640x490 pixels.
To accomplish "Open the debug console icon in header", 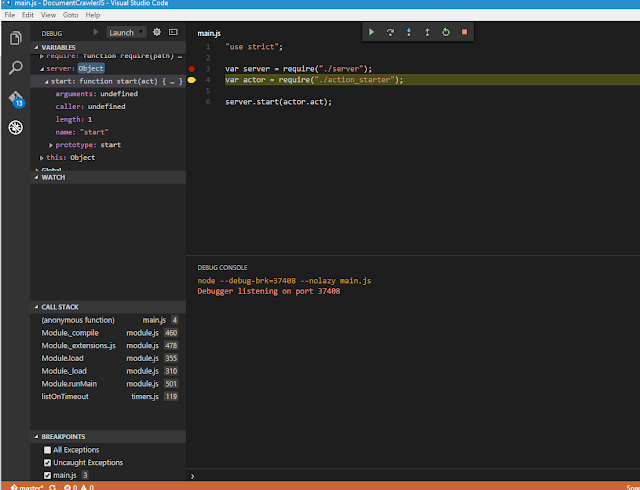I will (173, 32).
